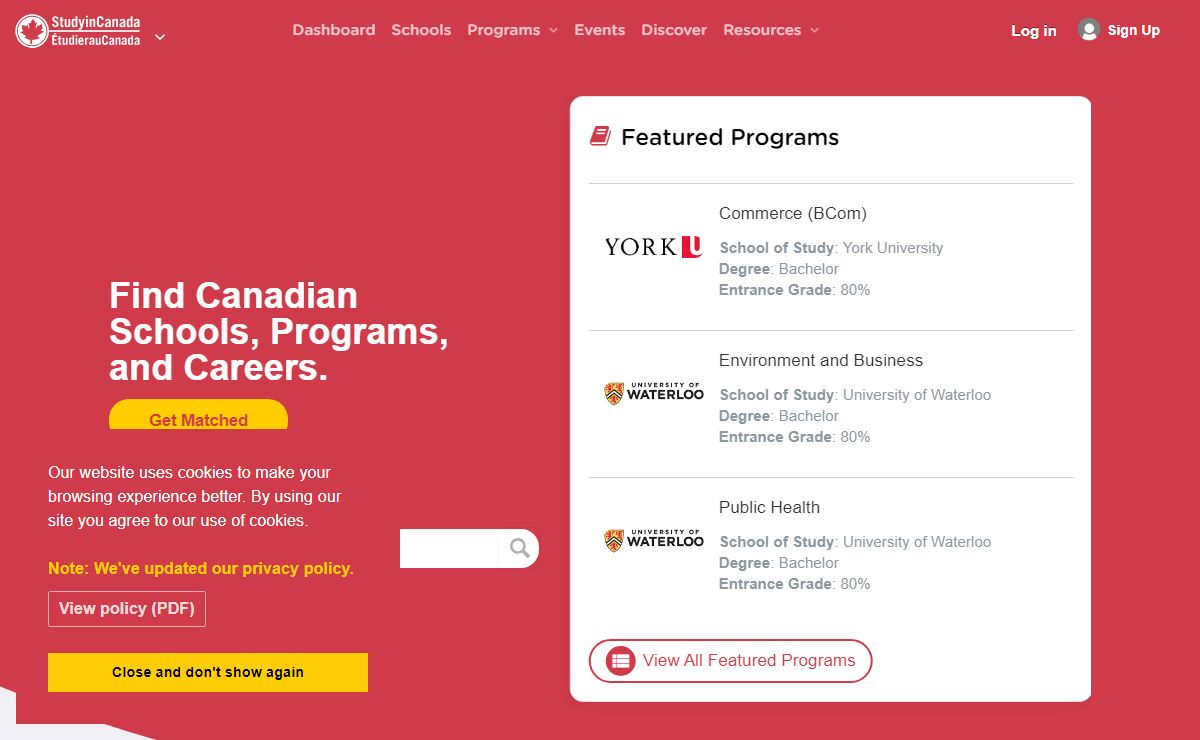Click the Featured Programs book icon

pos(600,136)
